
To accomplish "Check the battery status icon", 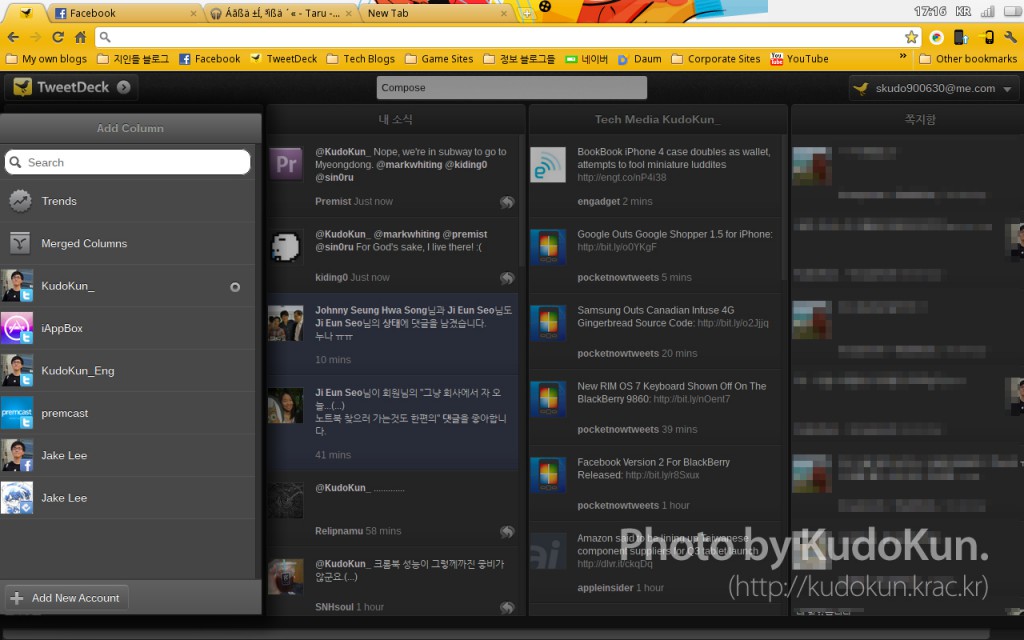I will pos(1013,11).
